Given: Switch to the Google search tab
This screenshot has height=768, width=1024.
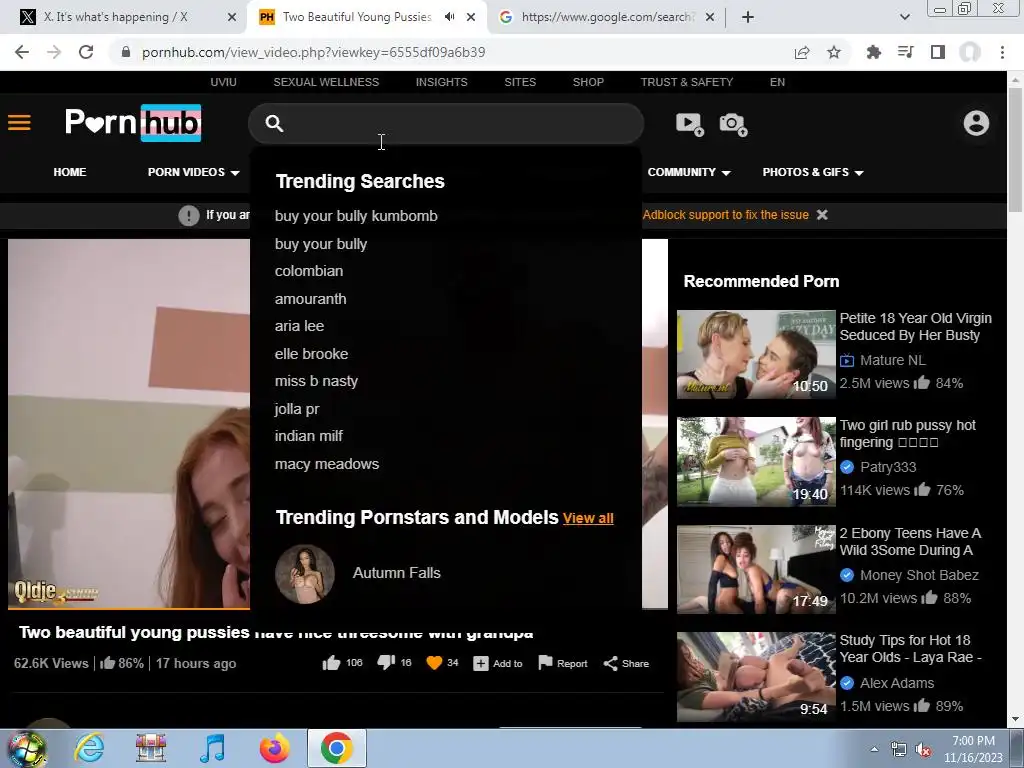Looking at the screenshot, I should coord(606,17).
